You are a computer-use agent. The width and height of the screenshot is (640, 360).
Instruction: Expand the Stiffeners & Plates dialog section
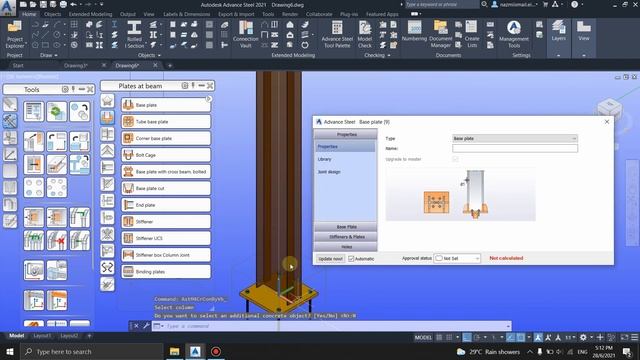click(346, 237)
